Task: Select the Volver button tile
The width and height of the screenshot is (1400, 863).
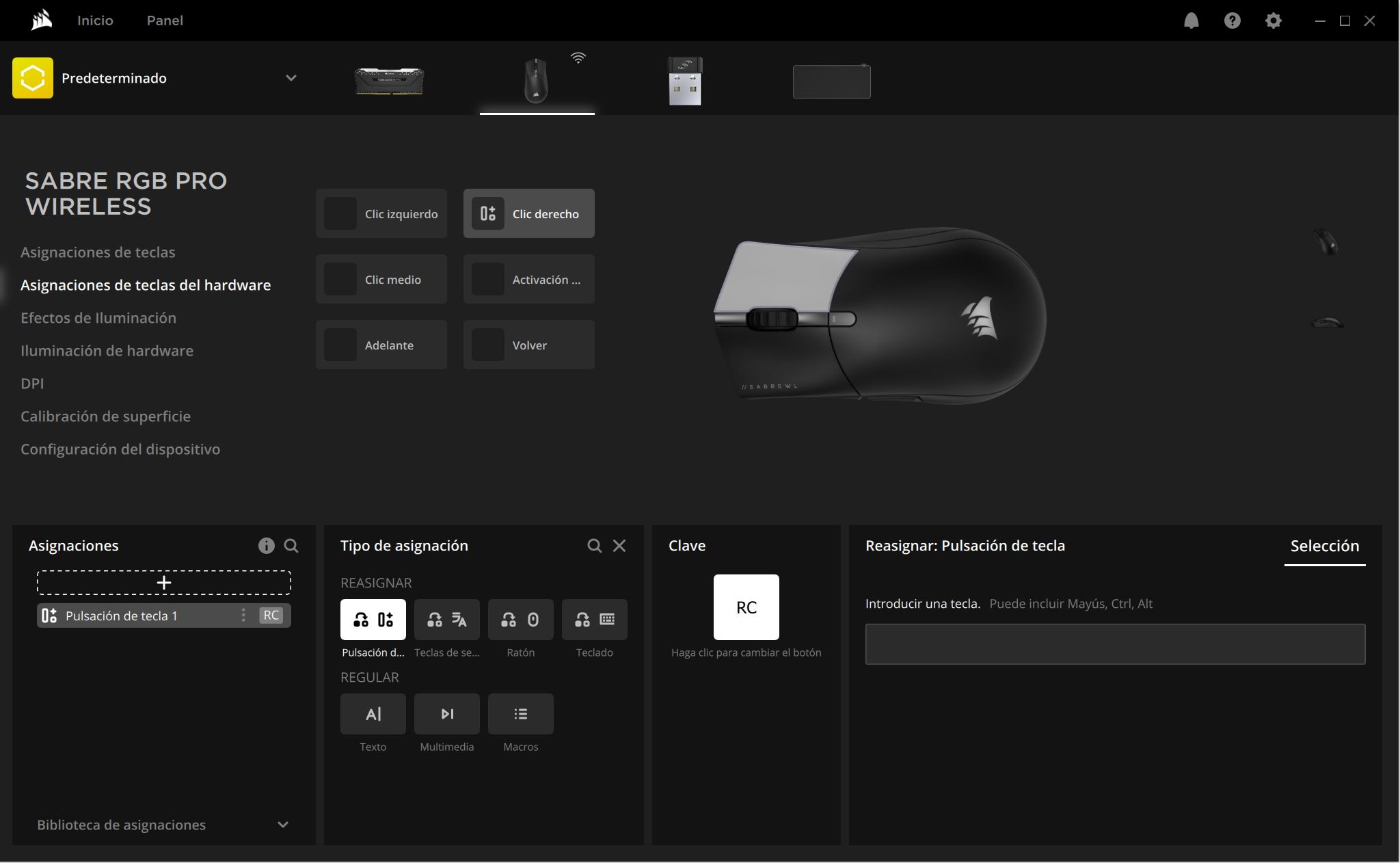Action: click(529, 345)
